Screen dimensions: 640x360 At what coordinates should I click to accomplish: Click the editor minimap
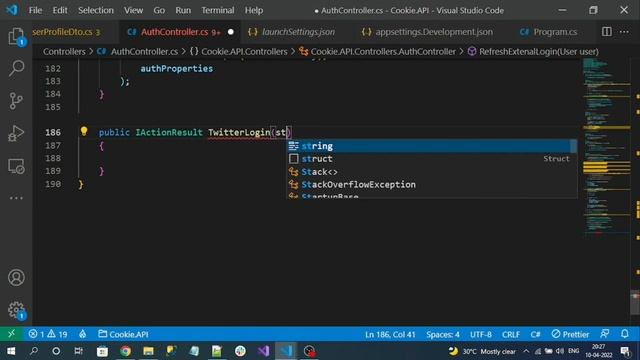click(x=607, y=147)
